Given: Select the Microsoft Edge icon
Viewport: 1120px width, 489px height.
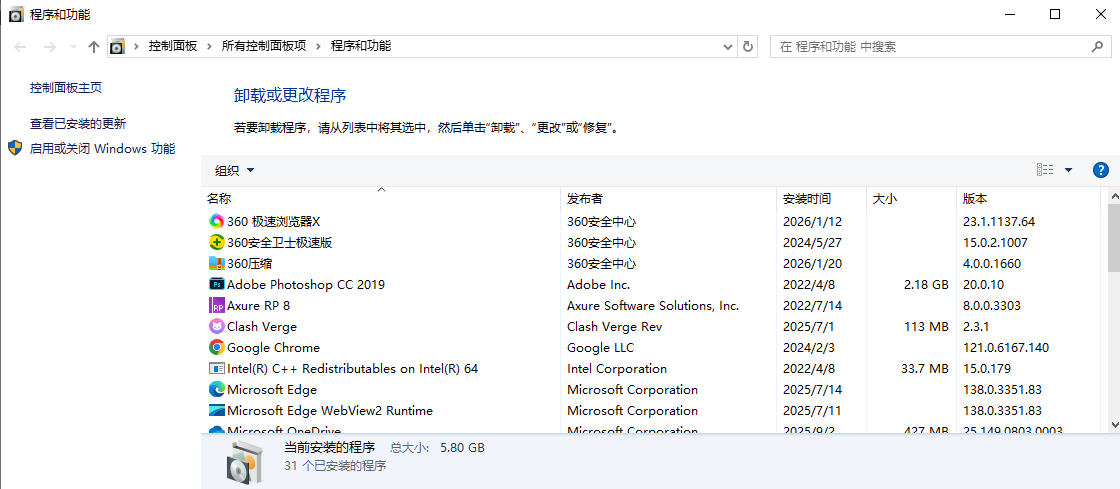Looking at the screenshot, I should (216, 389).
